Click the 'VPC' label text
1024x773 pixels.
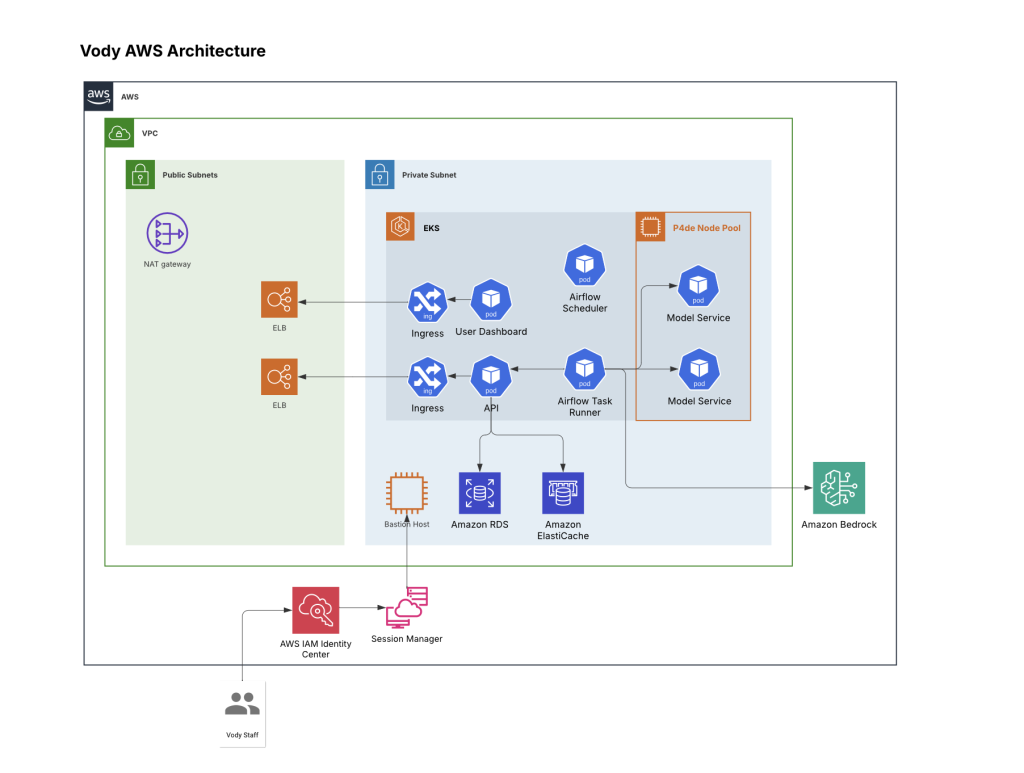click(150, 133)
